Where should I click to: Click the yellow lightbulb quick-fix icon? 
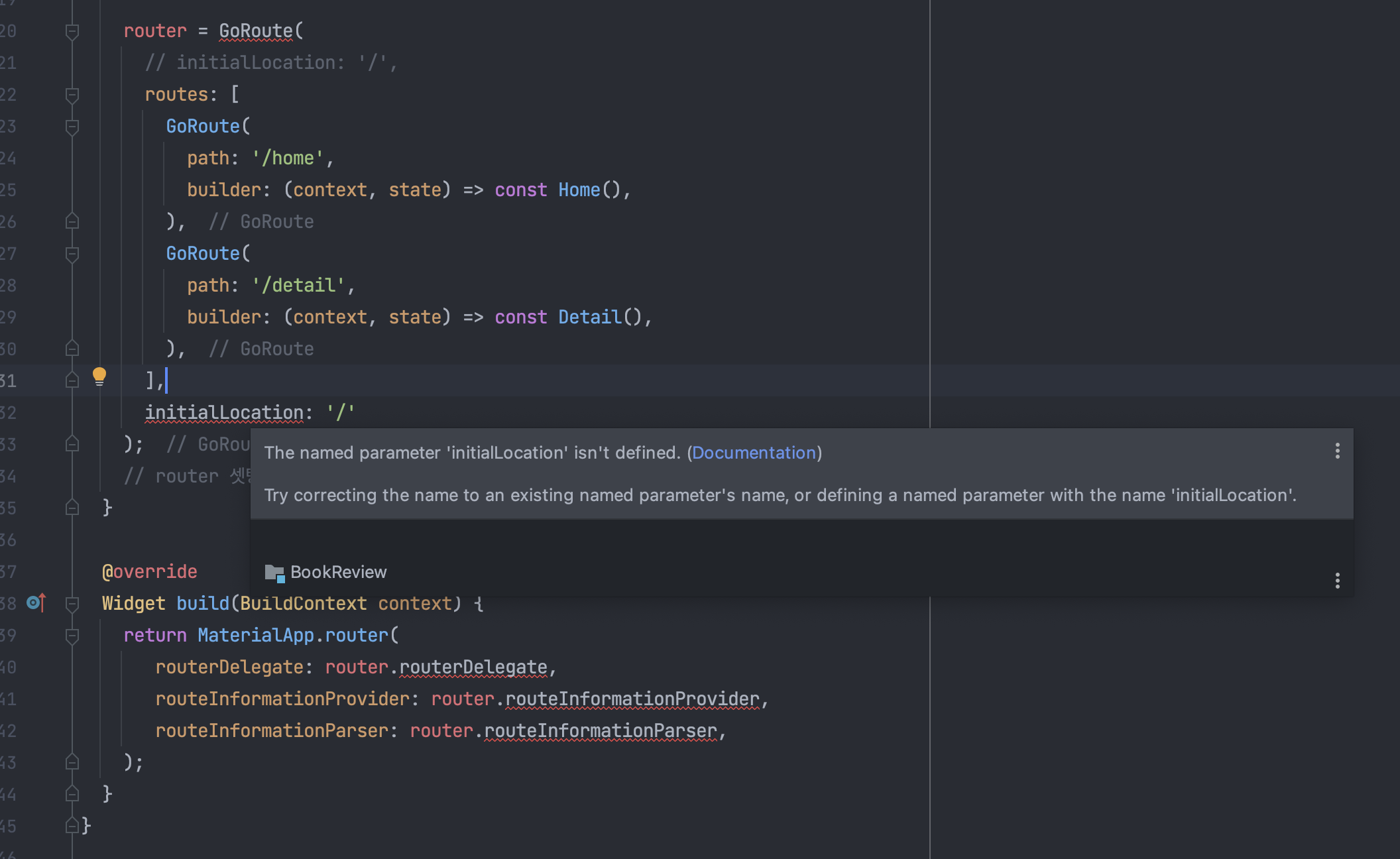[x=99, y=376]
